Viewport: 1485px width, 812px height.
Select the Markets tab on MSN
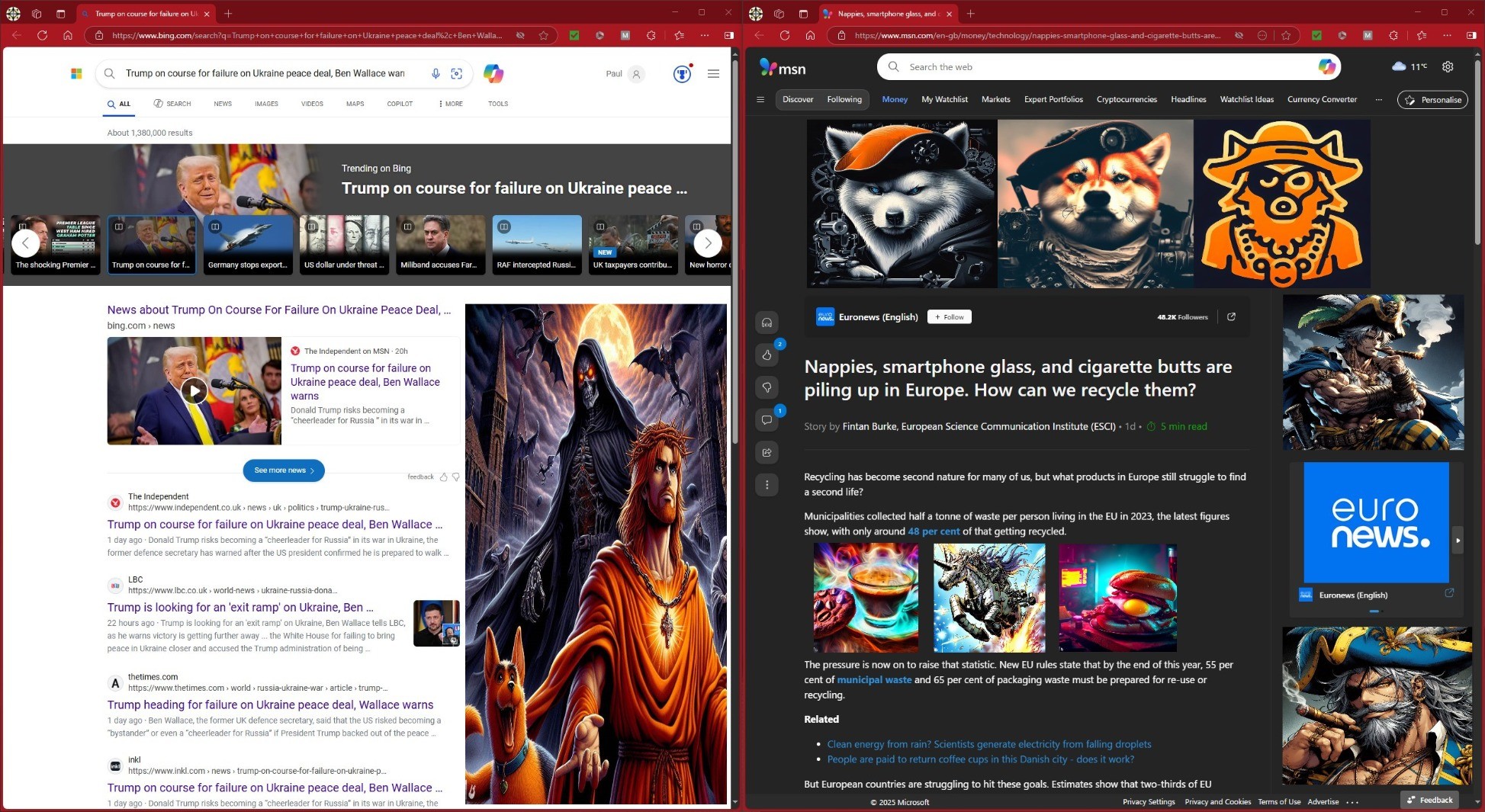click(995, 99)
